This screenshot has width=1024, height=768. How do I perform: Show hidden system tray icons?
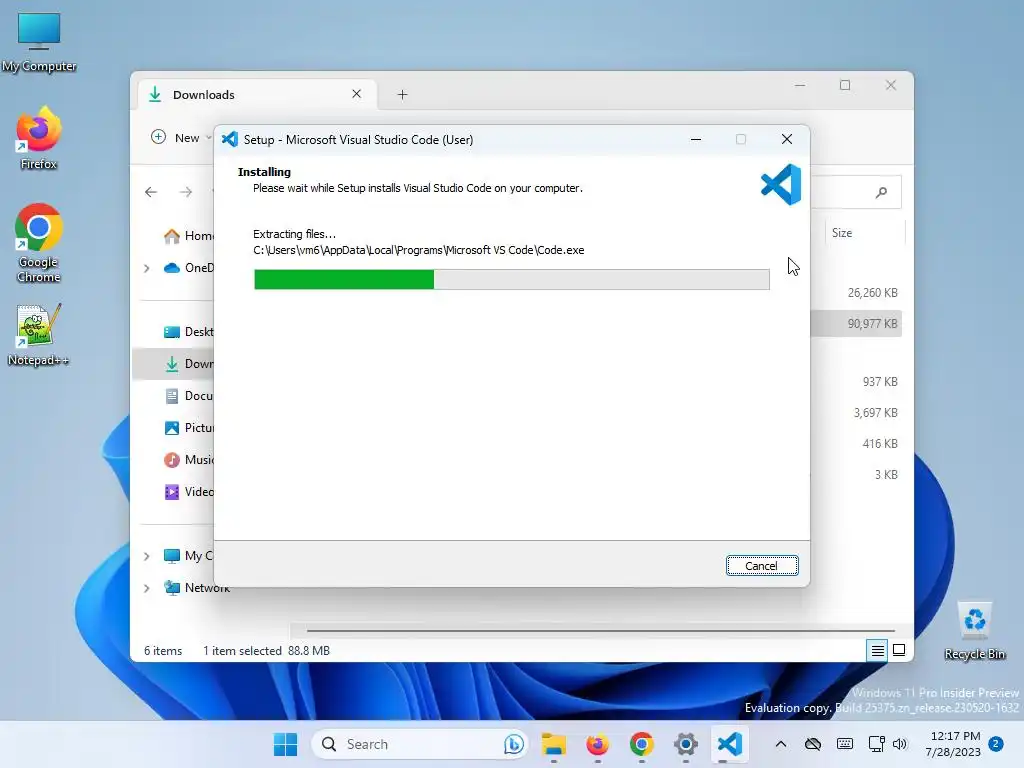click(x=780, y=744)
